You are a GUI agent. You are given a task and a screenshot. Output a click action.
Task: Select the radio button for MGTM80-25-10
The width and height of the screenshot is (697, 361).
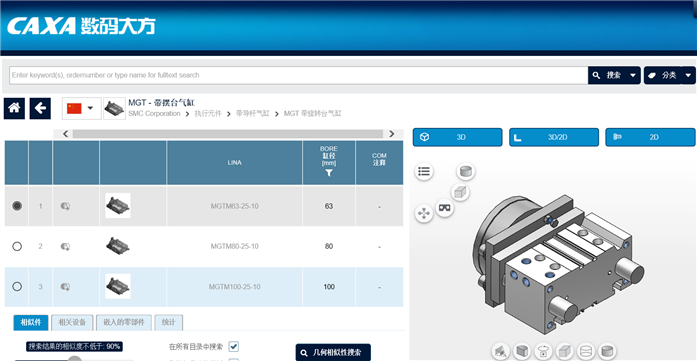pos(17,246)
